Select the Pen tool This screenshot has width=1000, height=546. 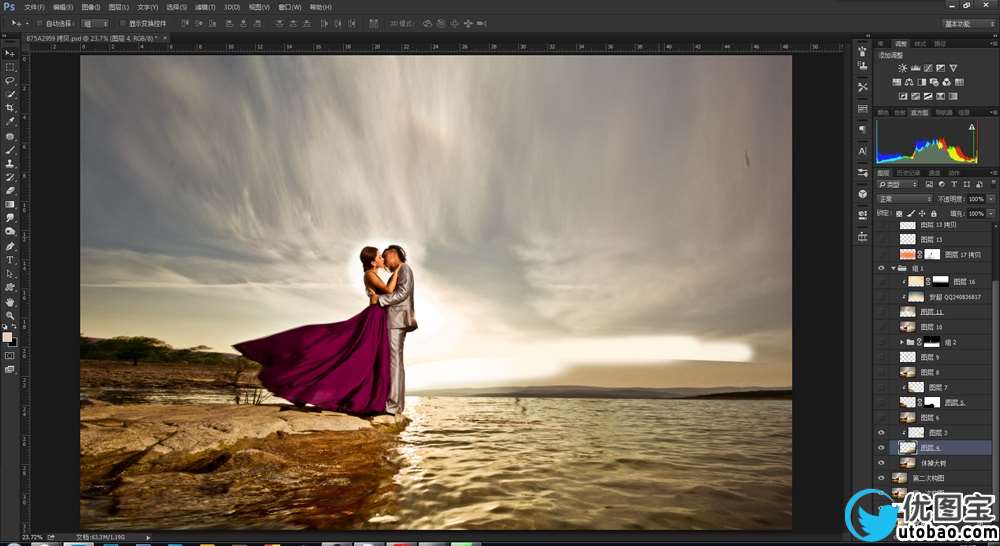click(x=10, y=246)
